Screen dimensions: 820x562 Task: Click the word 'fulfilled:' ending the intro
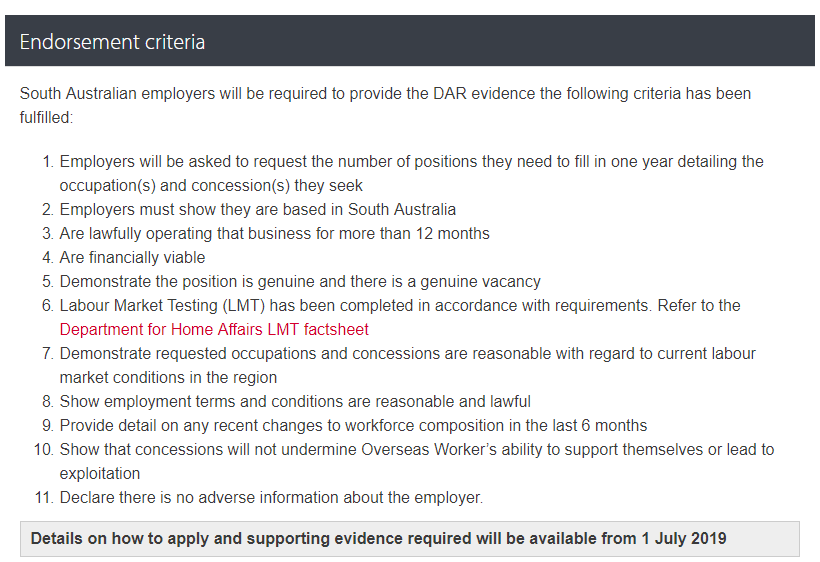click(x=46, y=117)
